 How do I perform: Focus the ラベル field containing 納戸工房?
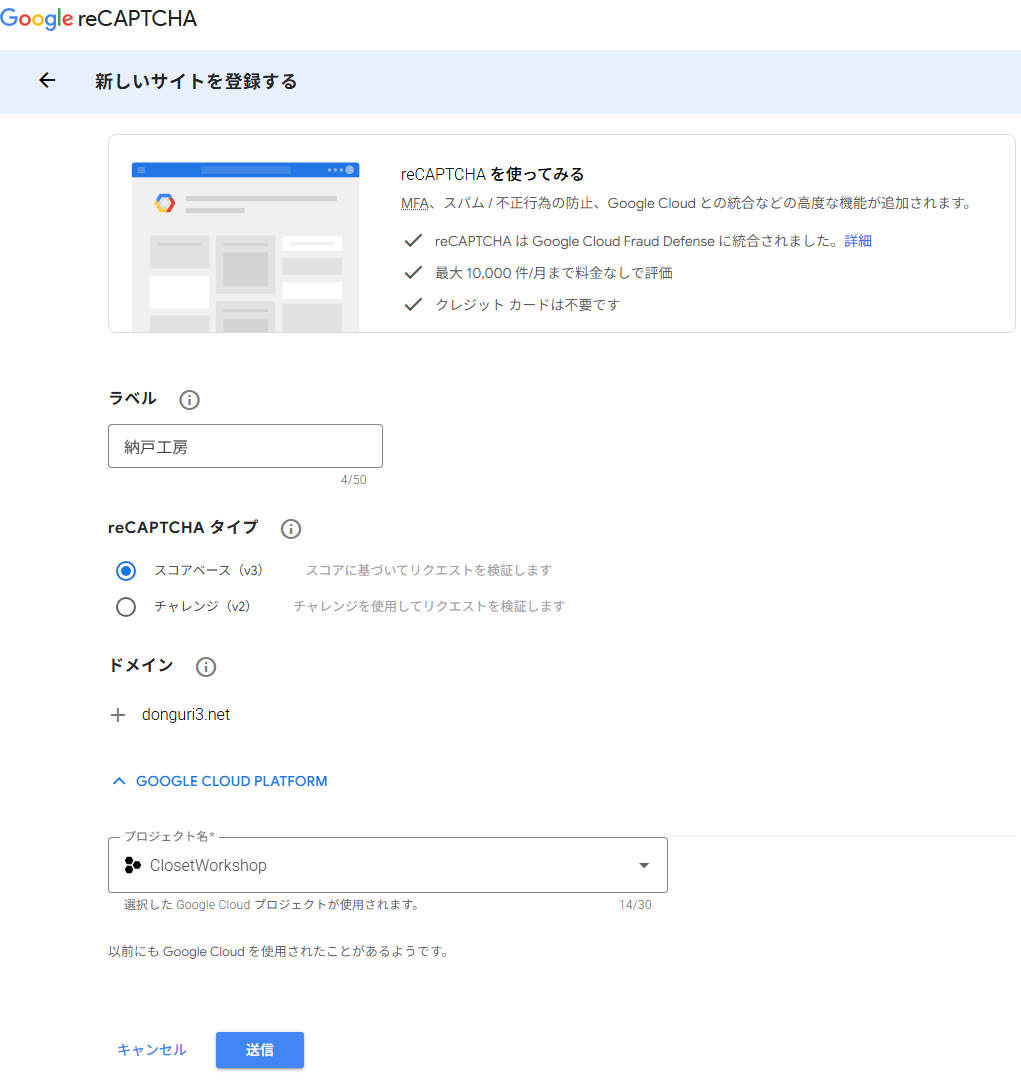[x=245, y=446]
